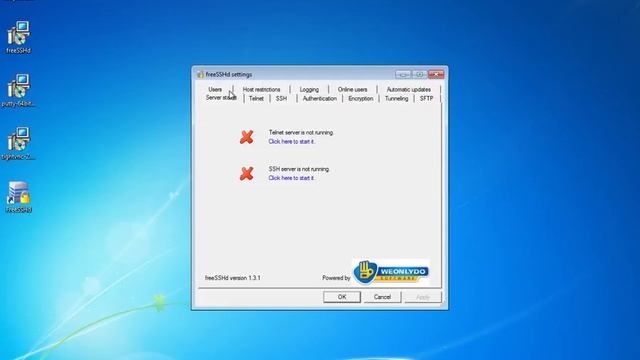The width and height of the screenshot is (640, 360).
Task: Click the greyed Apply button
Action: [422, 297]
